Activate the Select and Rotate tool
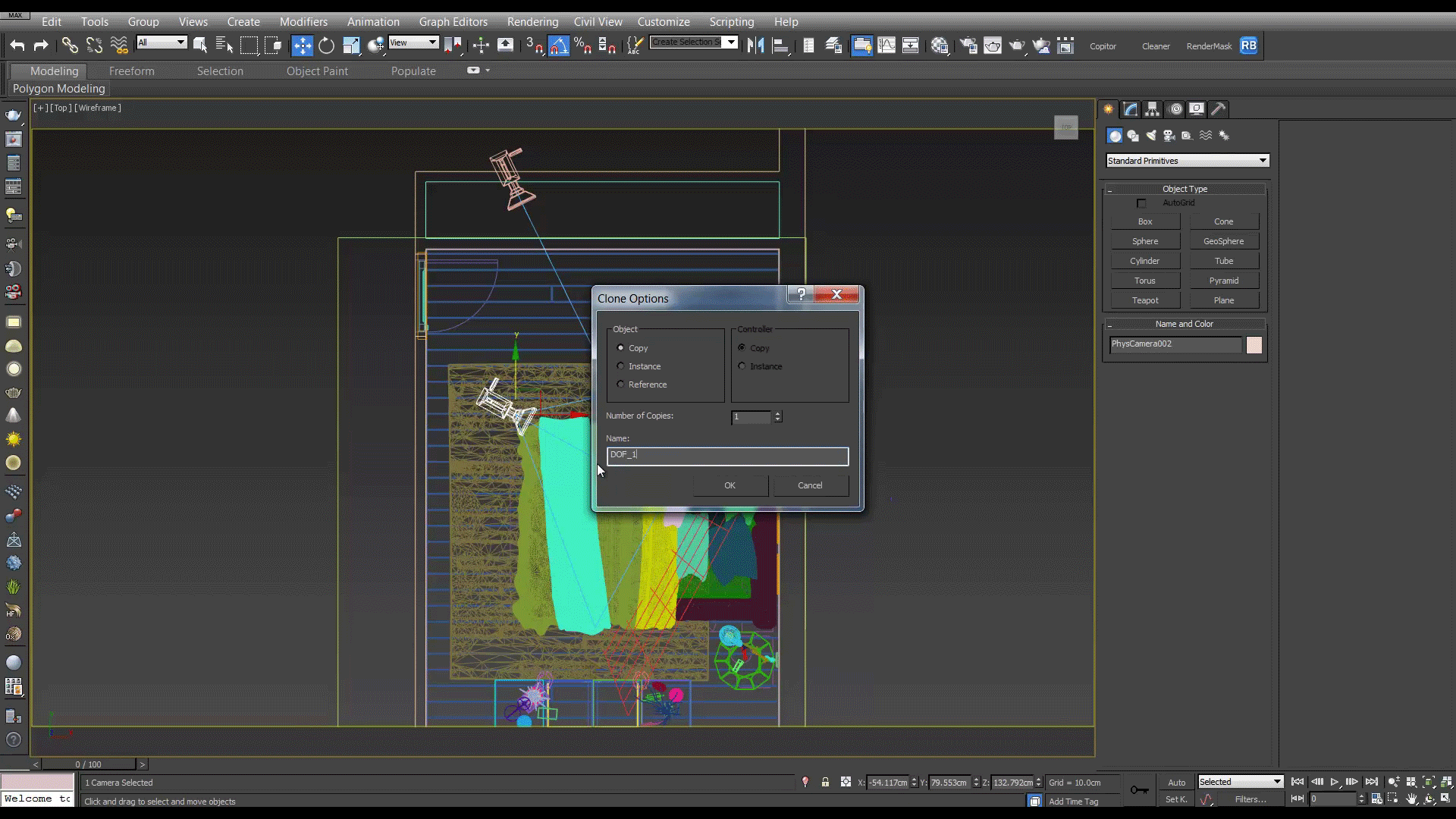Viewport: 1456px width, 819px height. click(326, 45)
